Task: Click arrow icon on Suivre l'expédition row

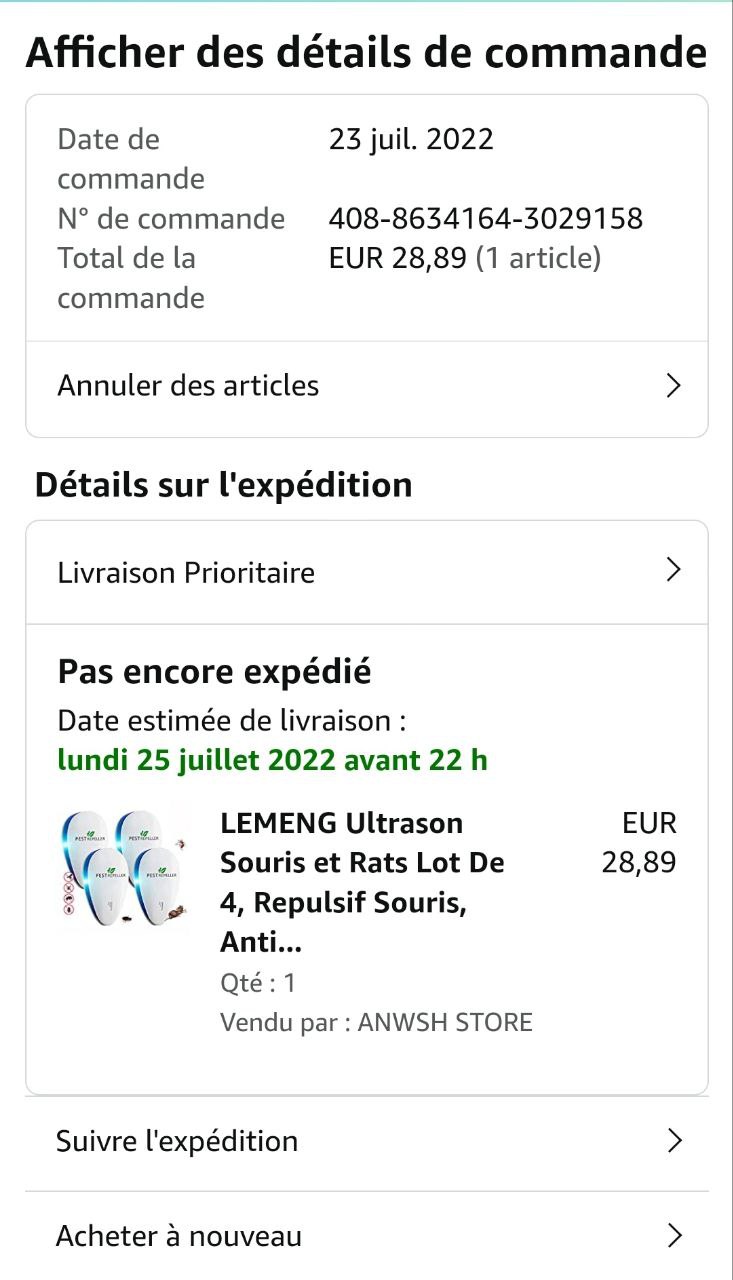Action: (674, 1141)
